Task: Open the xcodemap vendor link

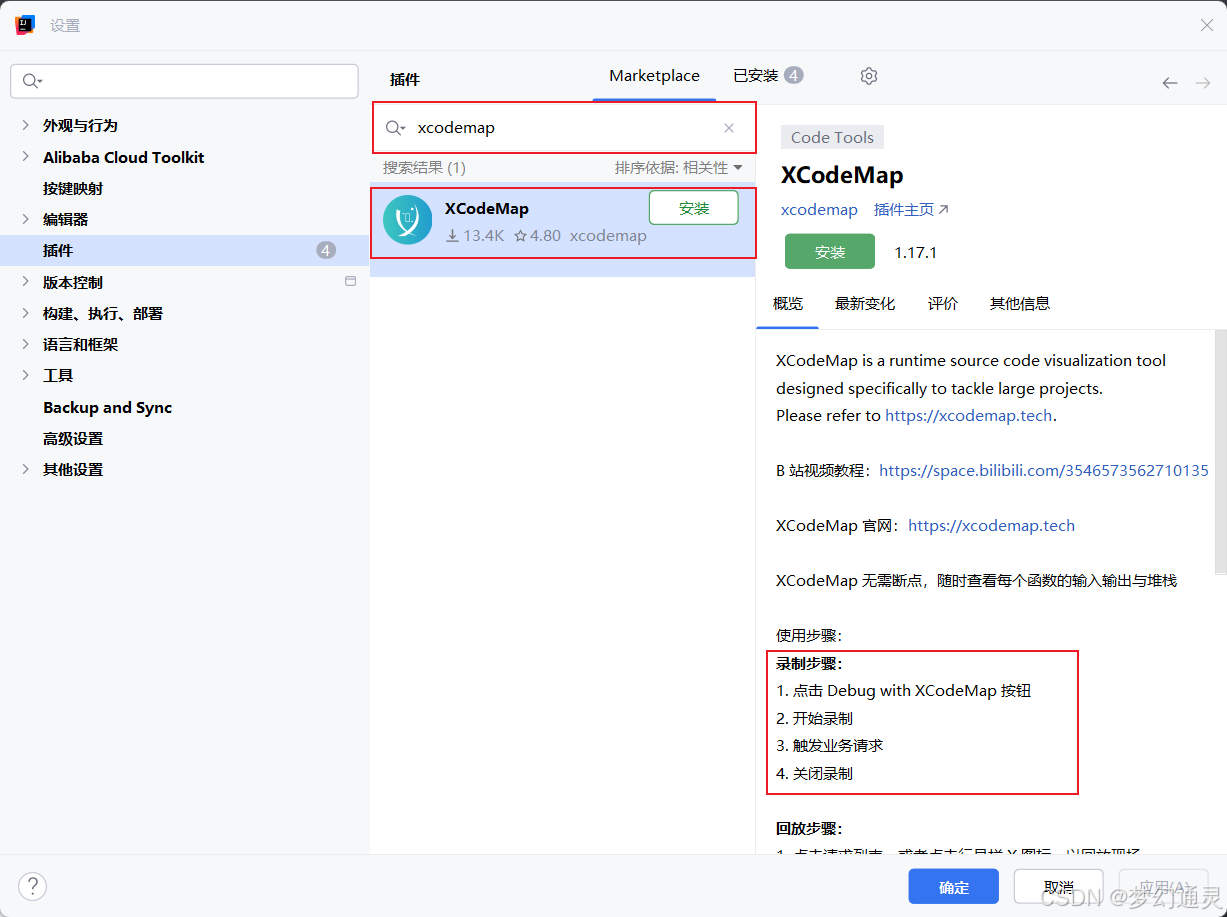Action: (x=819, y=210)
